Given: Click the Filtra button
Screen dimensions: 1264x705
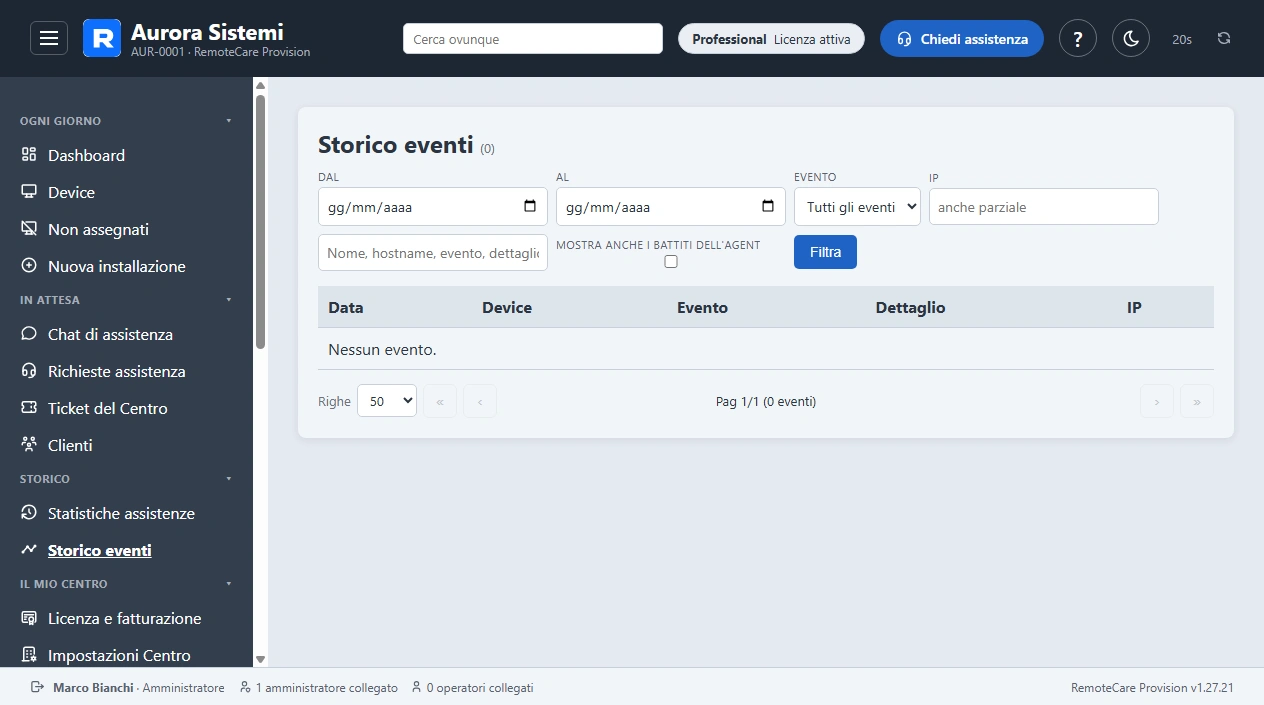Looking at the screenshot, I should (825, 252).
